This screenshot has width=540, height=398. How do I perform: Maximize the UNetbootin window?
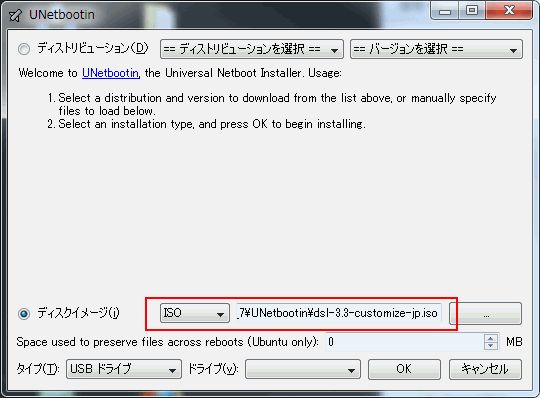click(472, 11)
